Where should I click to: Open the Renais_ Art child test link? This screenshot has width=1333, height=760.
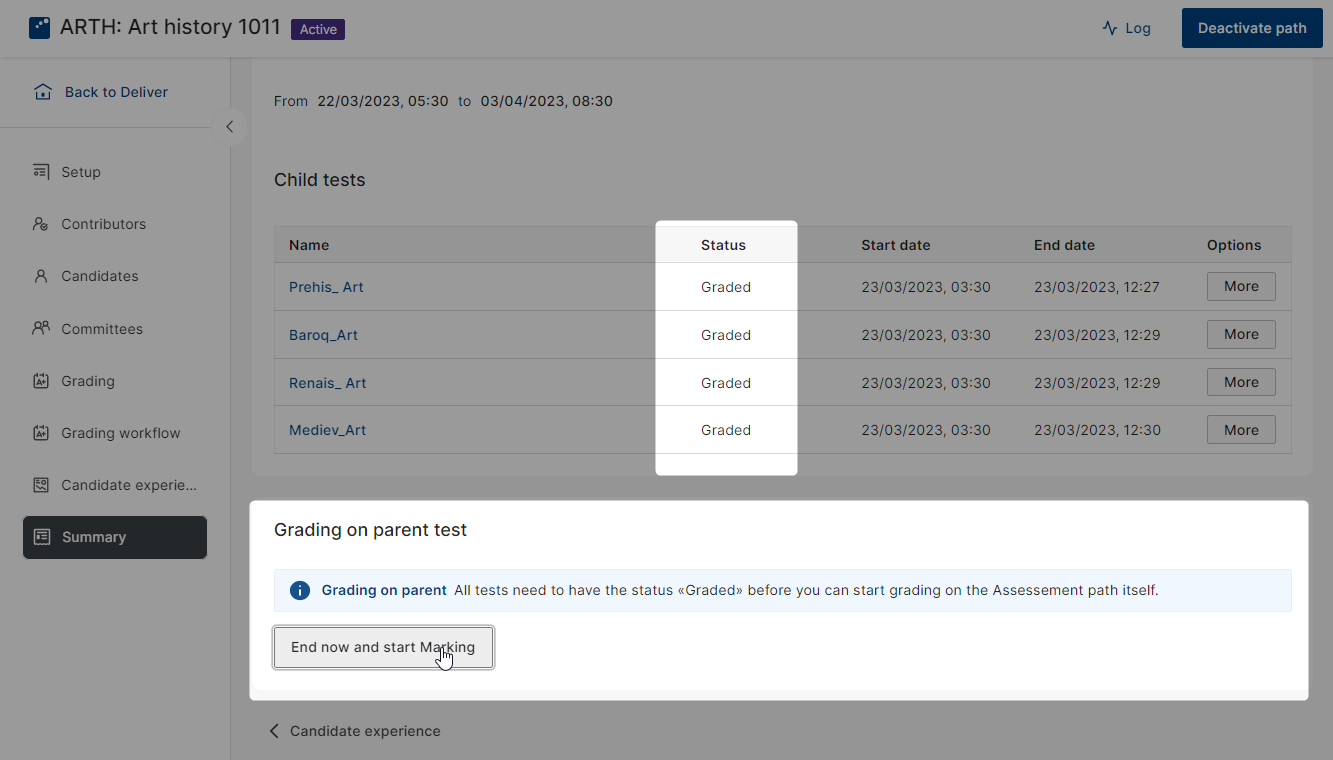328,383
